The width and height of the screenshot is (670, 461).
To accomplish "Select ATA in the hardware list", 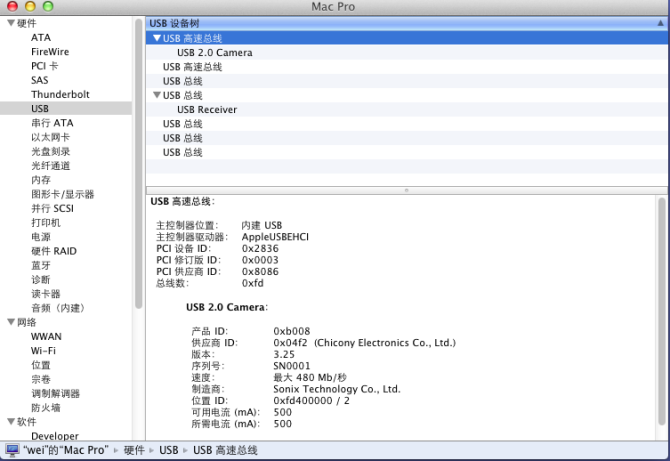I will pyautogui.click(x=41, y=38).
